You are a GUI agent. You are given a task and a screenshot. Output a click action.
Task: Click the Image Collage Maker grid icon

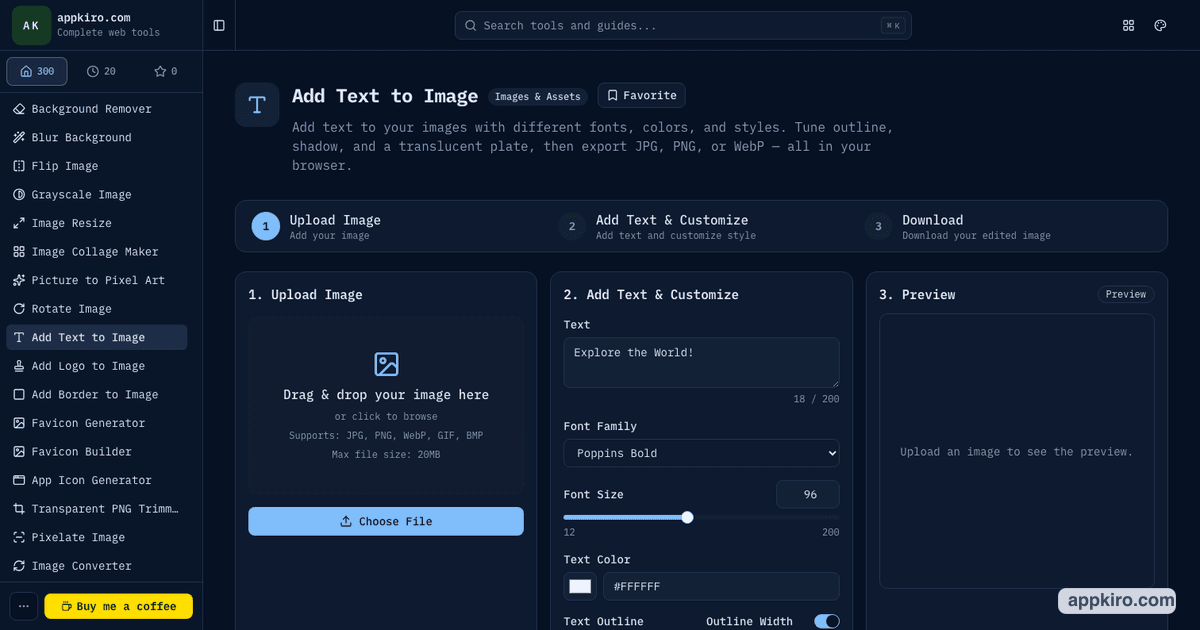click(19, 252)
